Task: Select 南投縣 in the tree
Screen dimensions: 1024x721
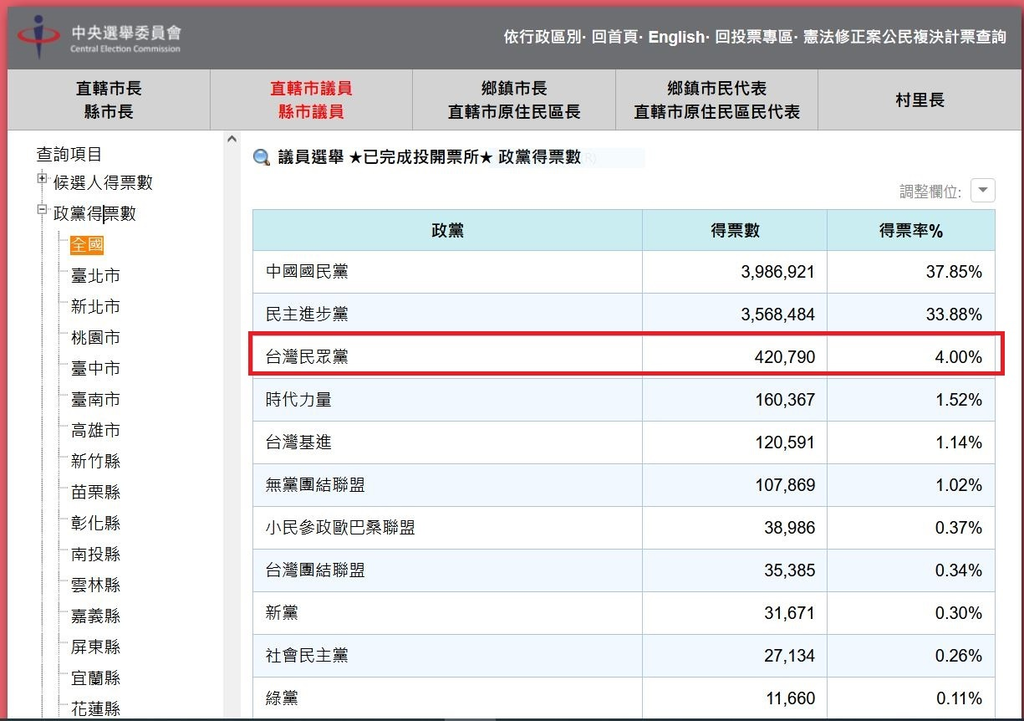Action: coord(95,554)
